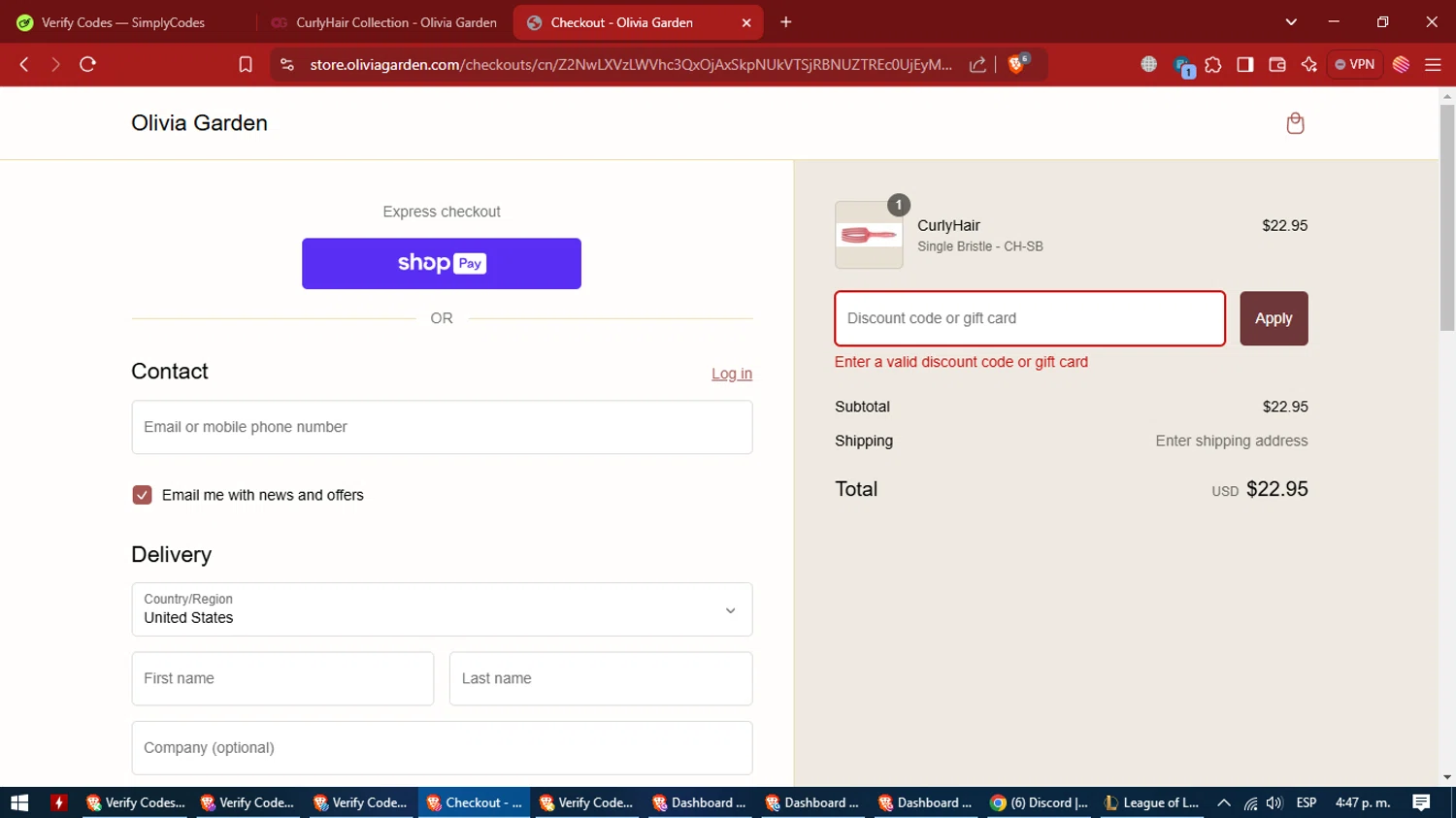Open the tab search dropdown arrow
Image resolution: width=1456 pixels, height=818 pixels.
(1291, 22)
